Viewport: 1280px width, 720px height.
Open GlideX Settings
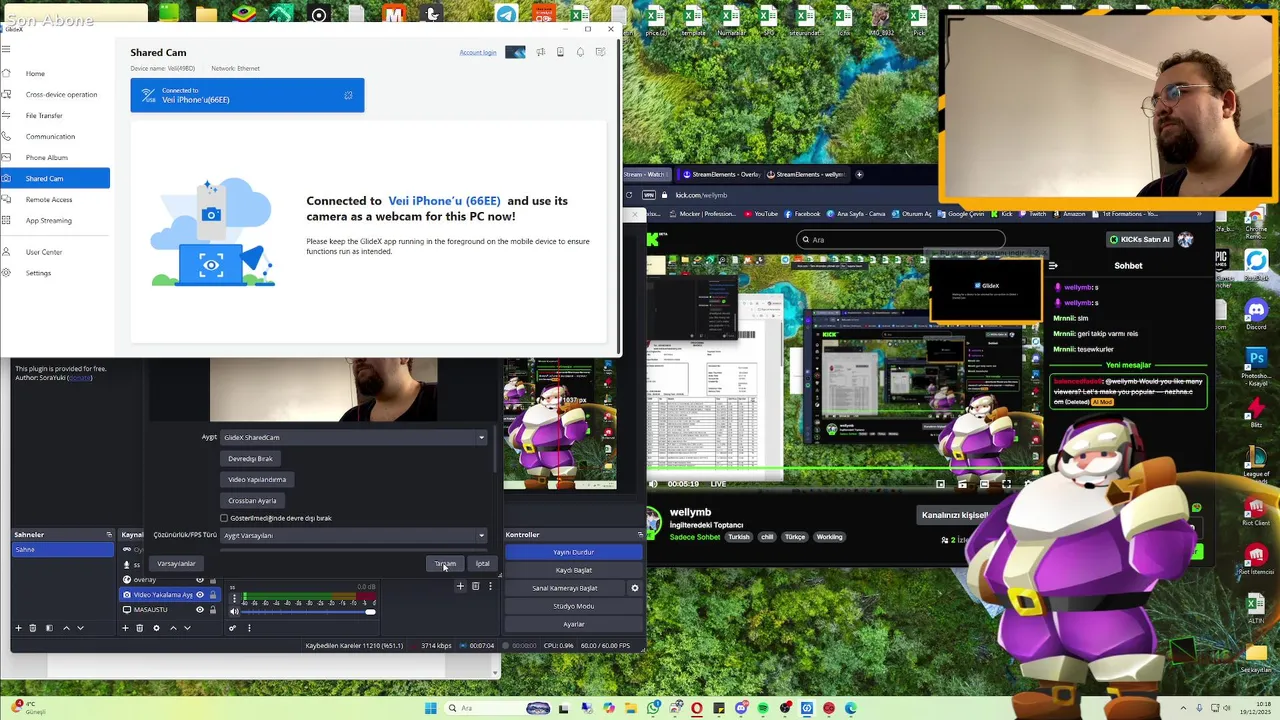55,273
